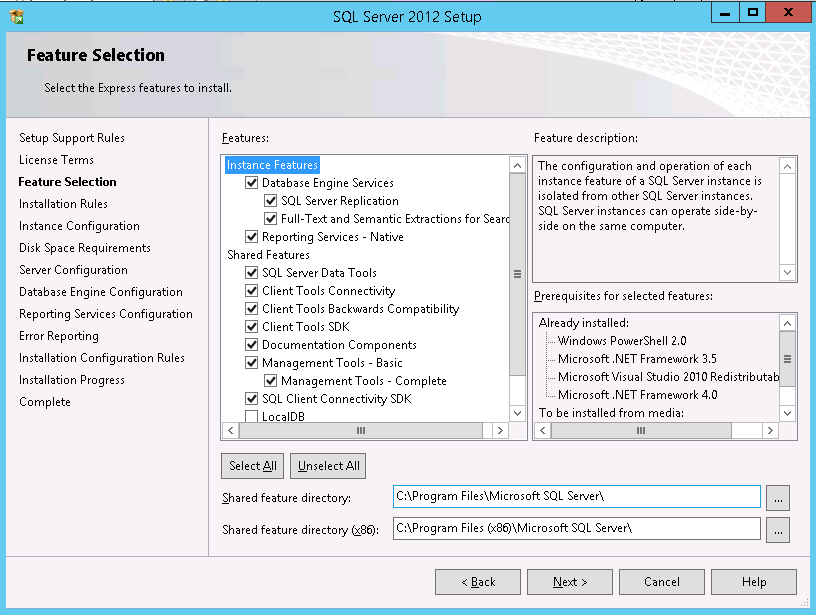Click right arrow of Features horizontal scrollbar
816x615 pixels.
pyautogui.click(x=500, y=430)
